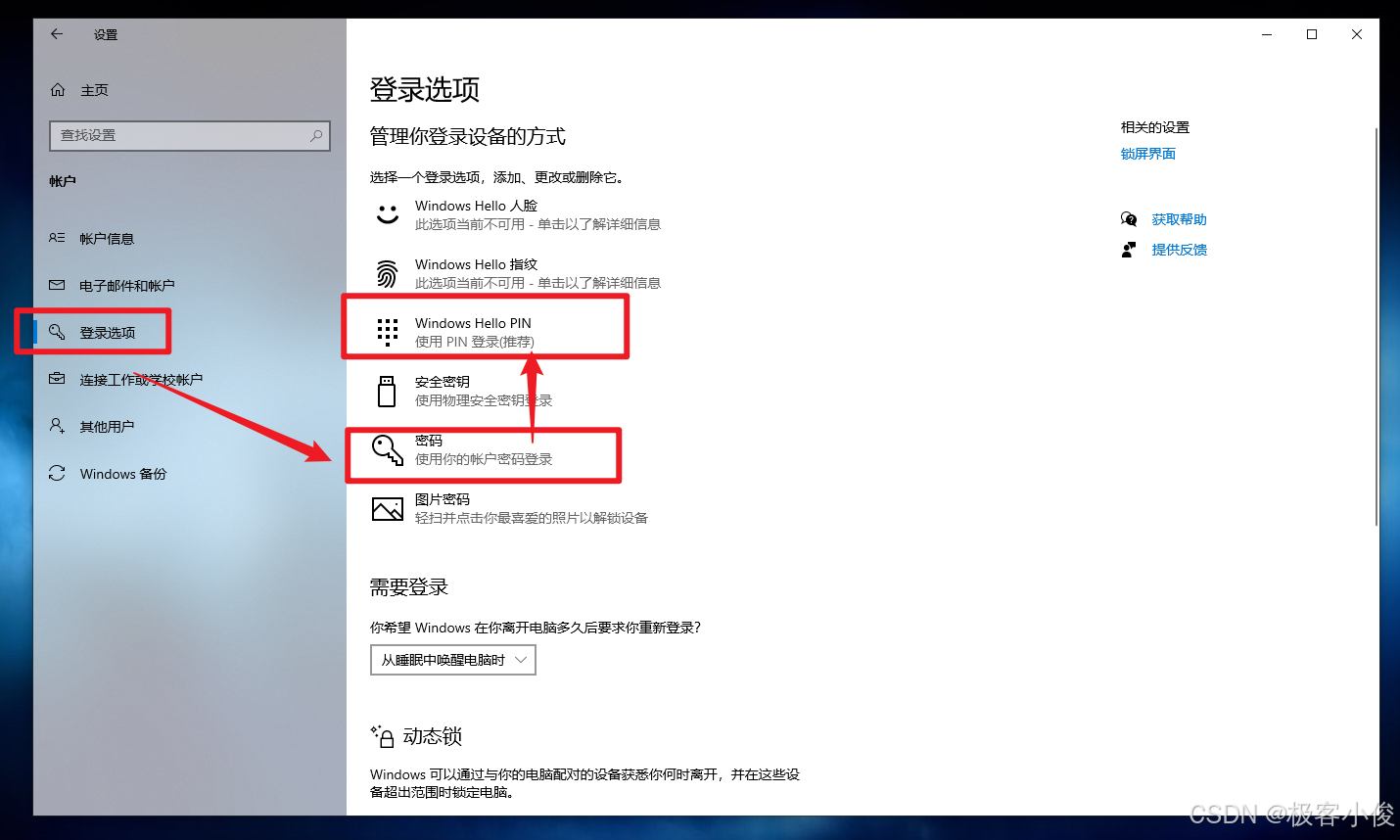Click the USB key icon for 安全密钥

pyautogui.click(x=387, y=391)
